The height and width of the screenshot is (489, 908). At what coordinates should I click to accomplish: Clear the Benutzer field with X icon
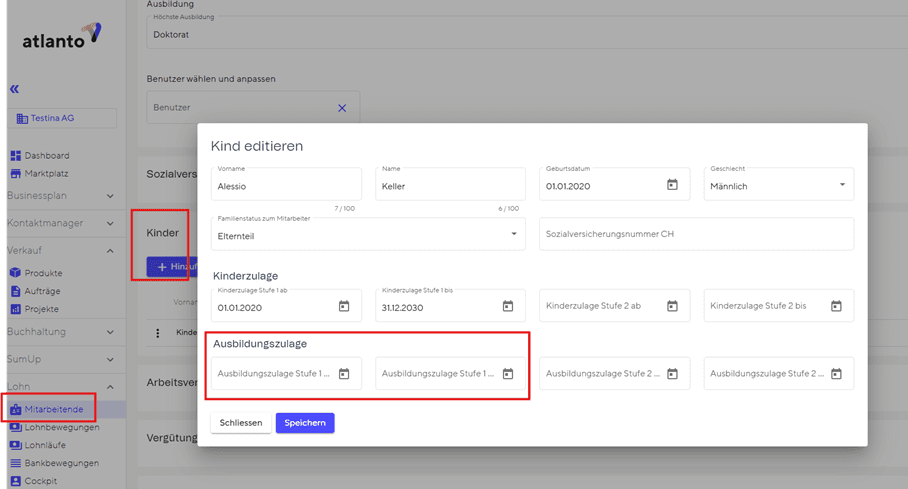(342, 108)
